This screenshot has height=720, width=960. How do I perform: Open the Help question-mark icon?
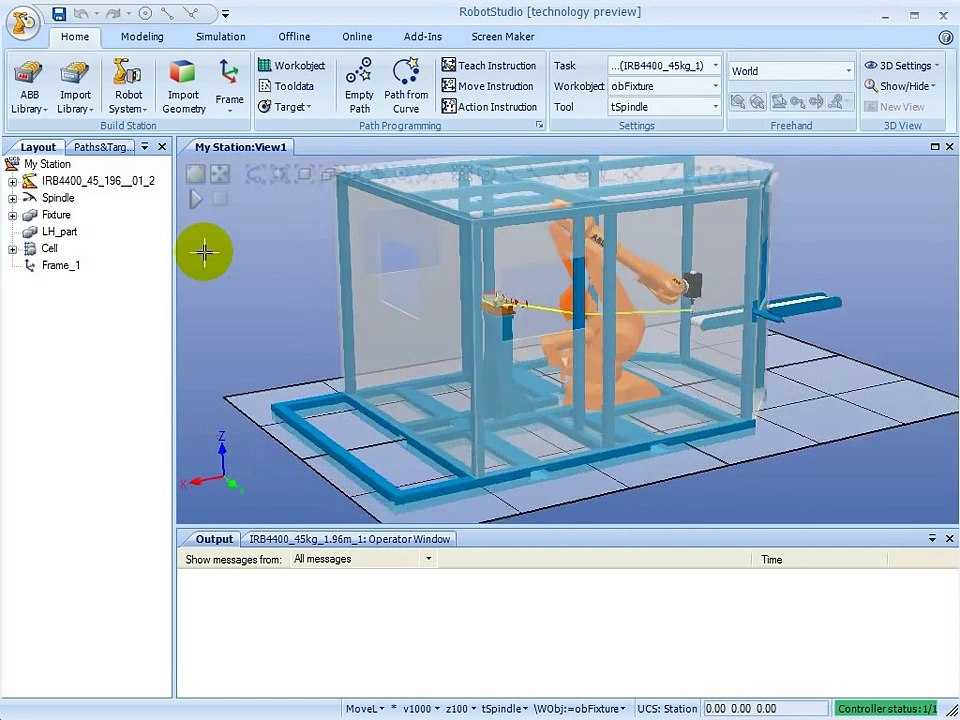click(x=945, y=37)
